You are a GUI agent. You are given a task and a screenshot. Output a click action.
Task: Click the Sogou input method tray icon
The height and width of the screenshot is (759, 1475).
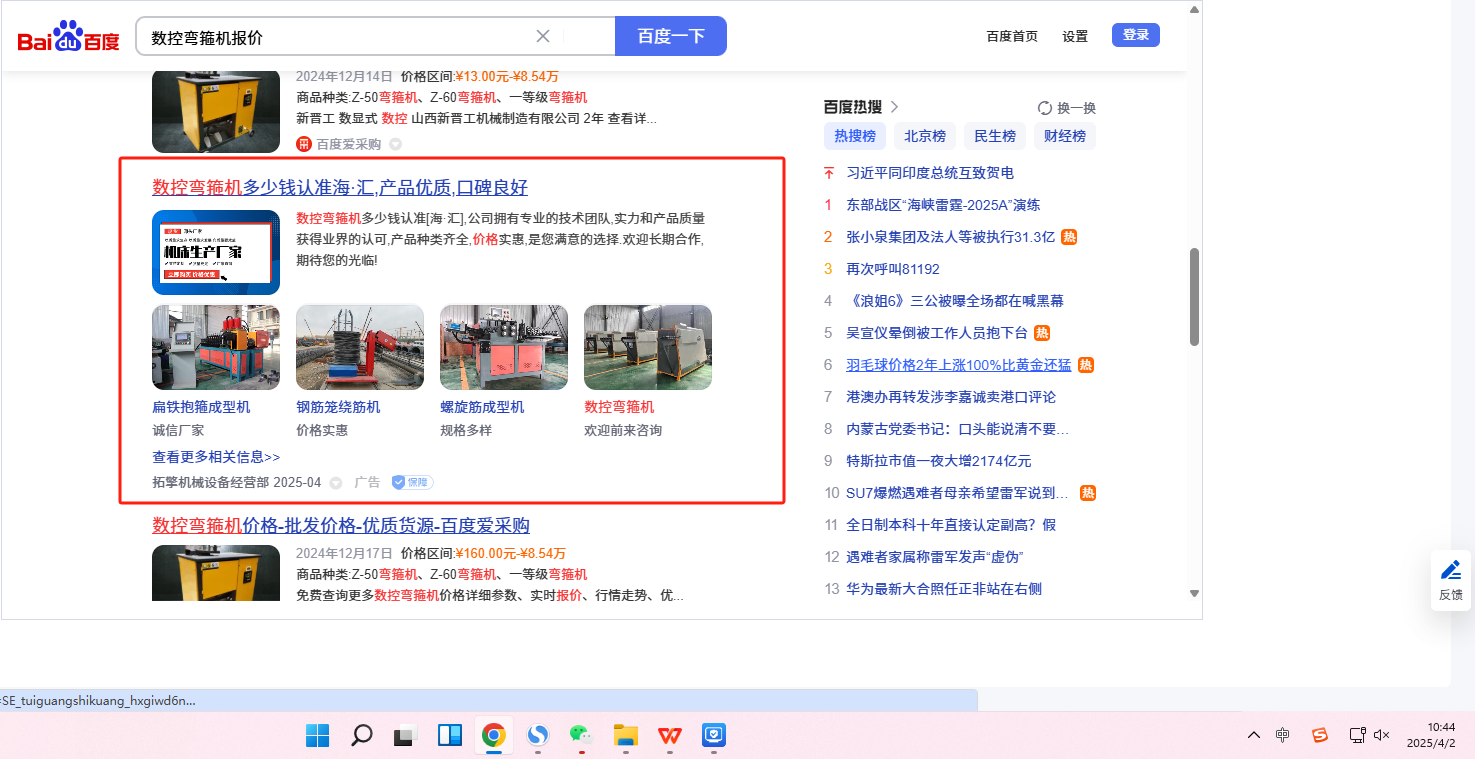click(1320, 735)
